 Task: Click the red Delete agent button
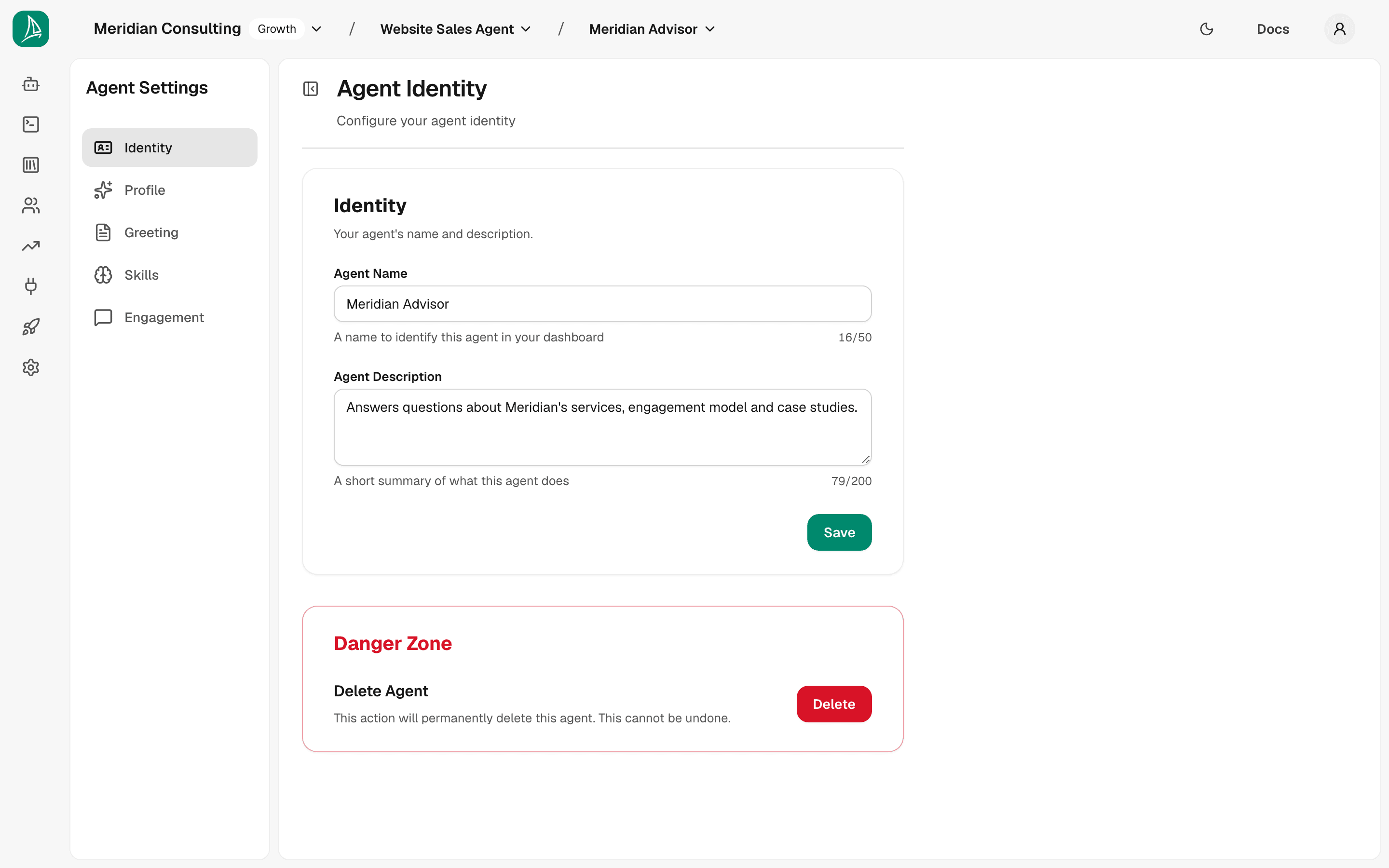(834, 704)
